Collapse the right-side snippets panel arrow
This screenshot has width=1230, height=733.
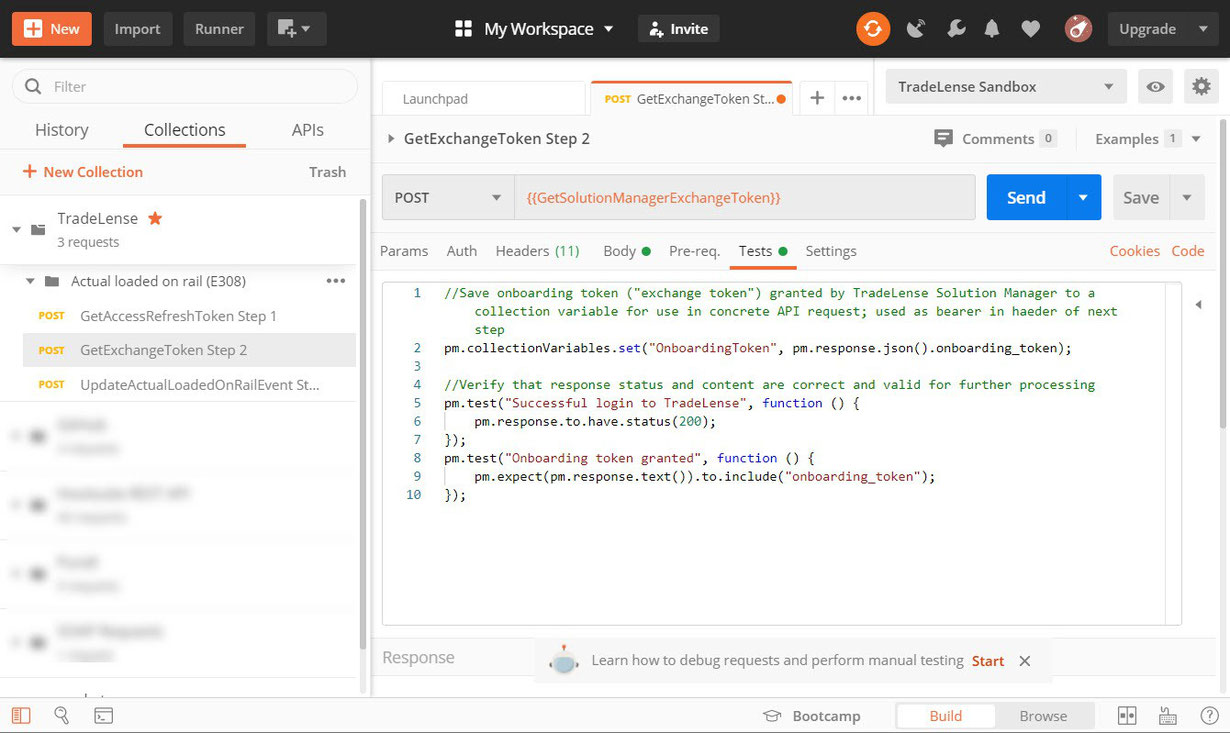click(1198, 305)
